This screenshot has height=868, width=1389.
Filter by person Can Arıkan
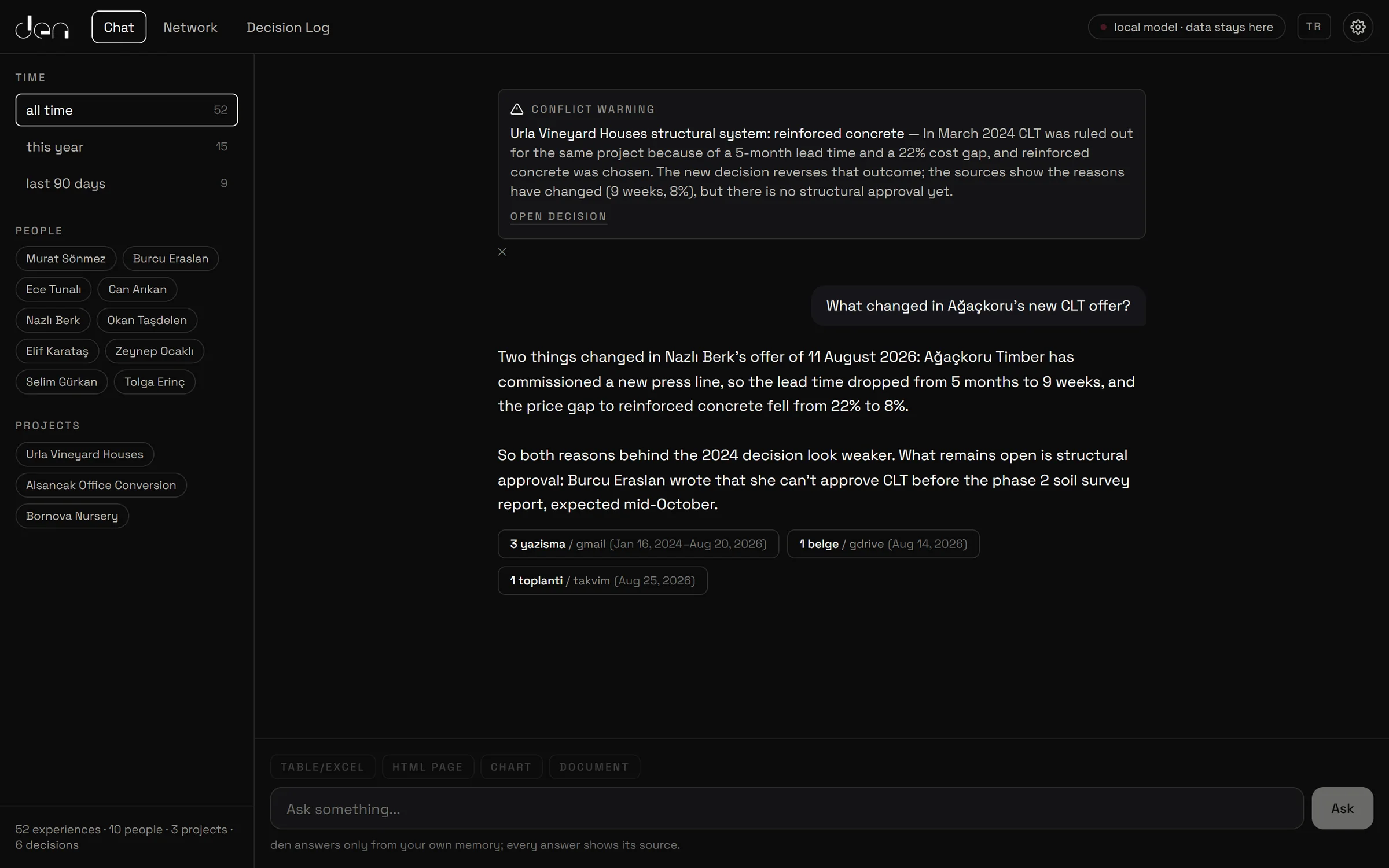coord(137,289)
